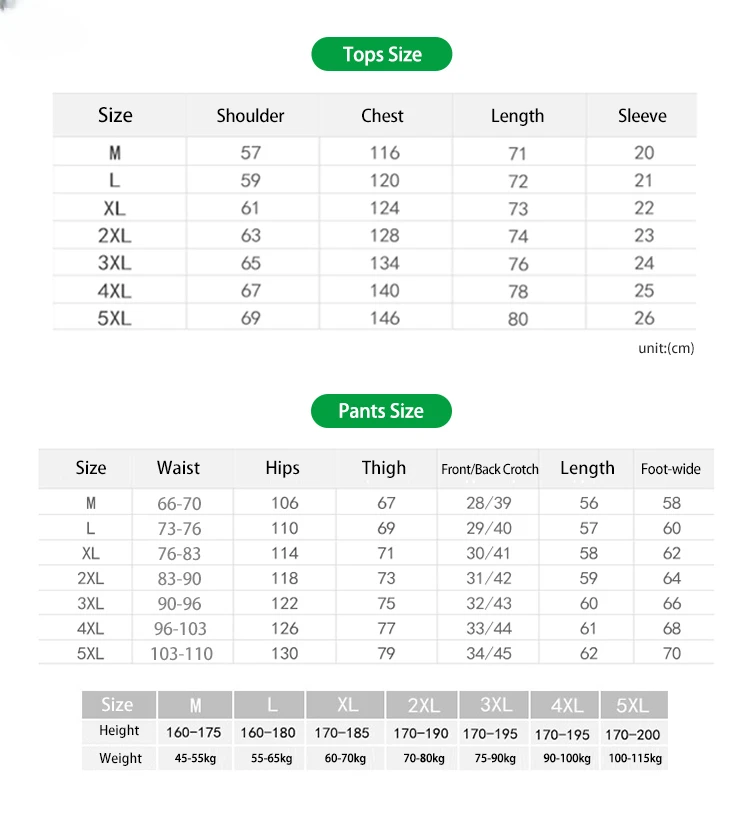
Task: Click the Sleeve column header
Action: coord(642,116)
